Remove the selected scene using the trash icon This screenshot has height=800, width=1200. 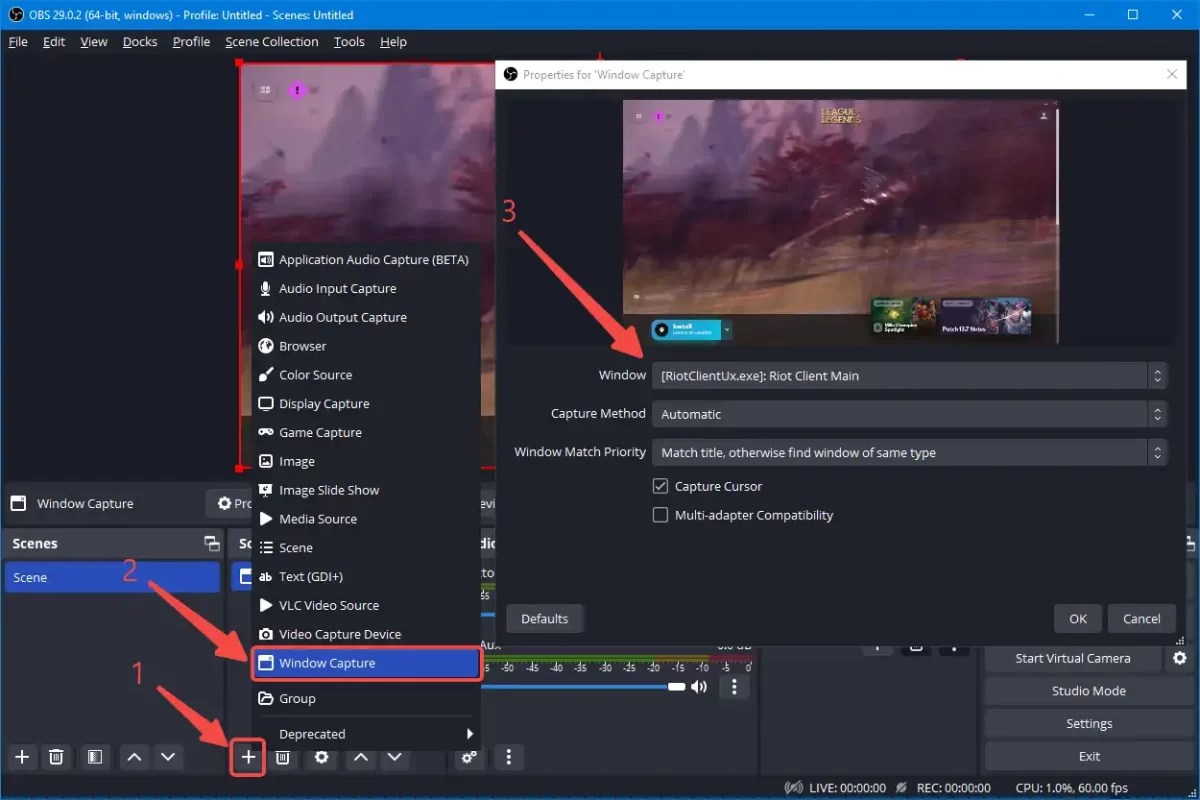coord(57,757)
